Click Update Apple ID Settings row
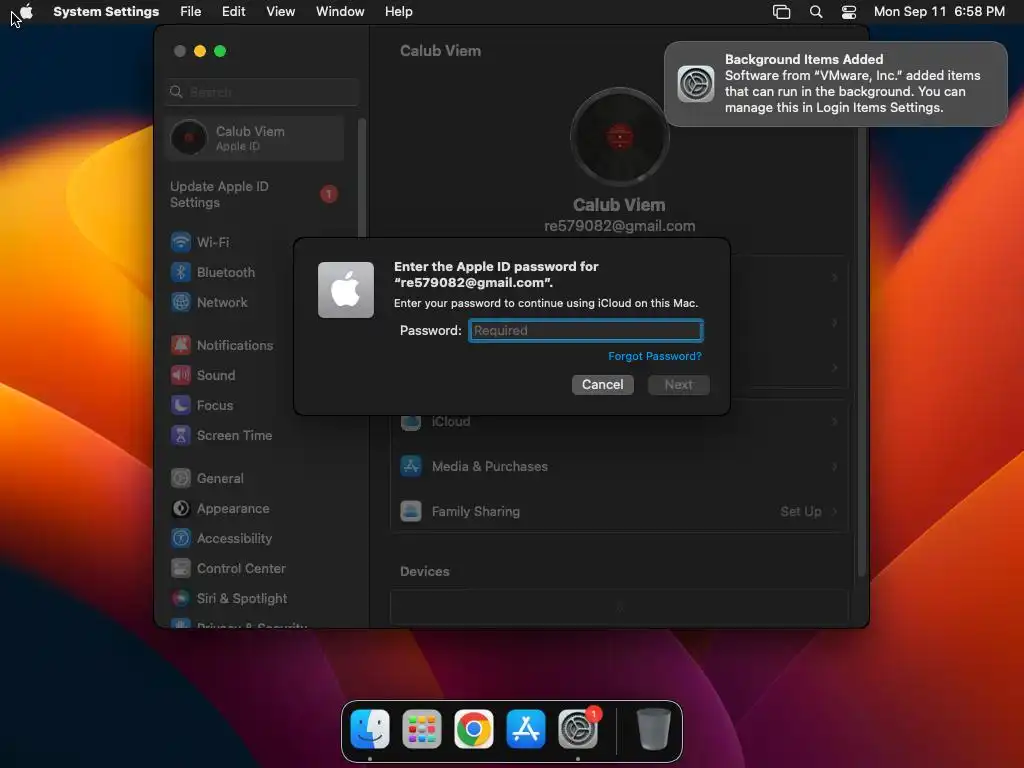 255,195
